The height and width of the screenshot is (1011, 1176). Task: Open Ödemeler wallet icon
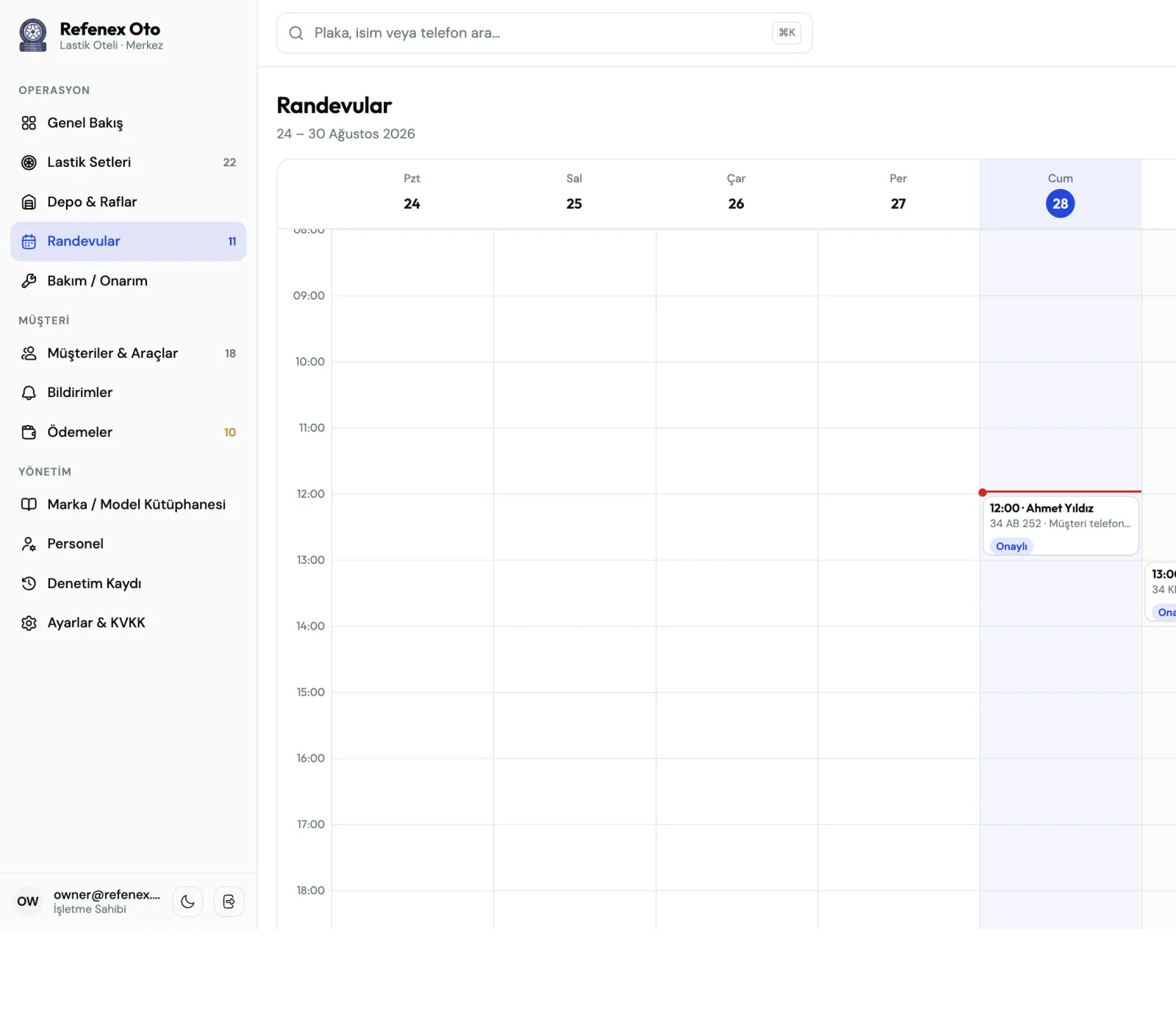tap(29, 432)
